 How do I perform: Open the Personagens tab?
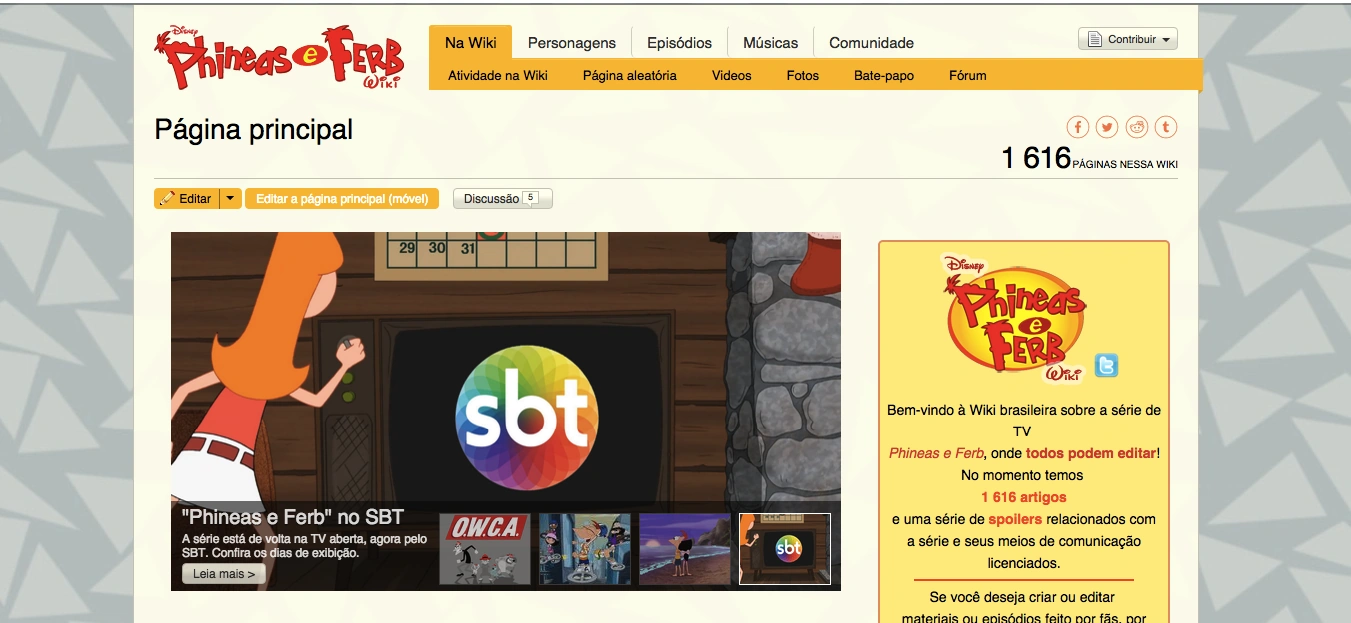coord(572,43)
